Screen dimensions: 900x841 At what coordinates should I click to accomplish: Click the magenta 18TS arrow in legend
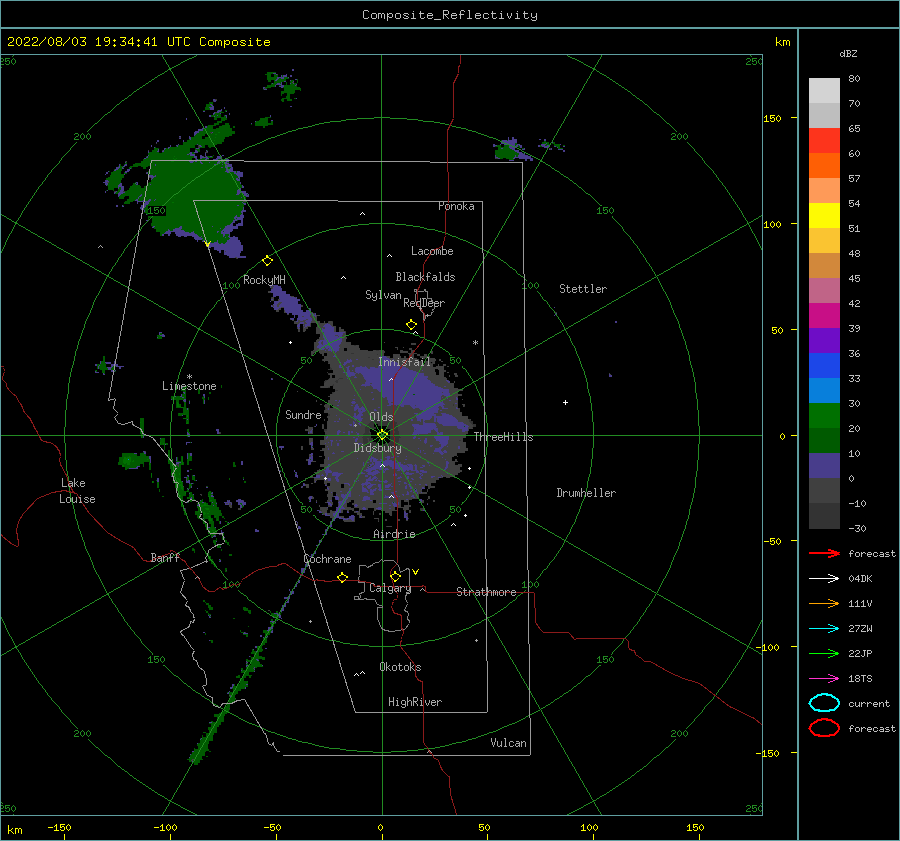pos(824,679)
